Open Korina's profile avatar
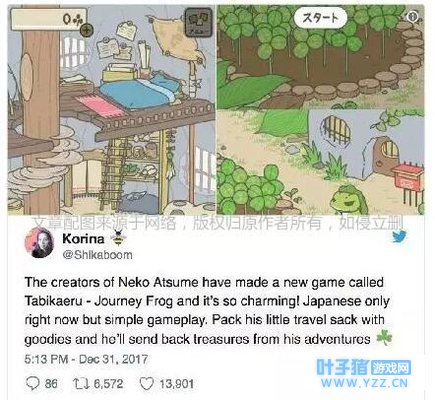Image resolution: width=435 pixels, height=400 pixels. (39, 243)
